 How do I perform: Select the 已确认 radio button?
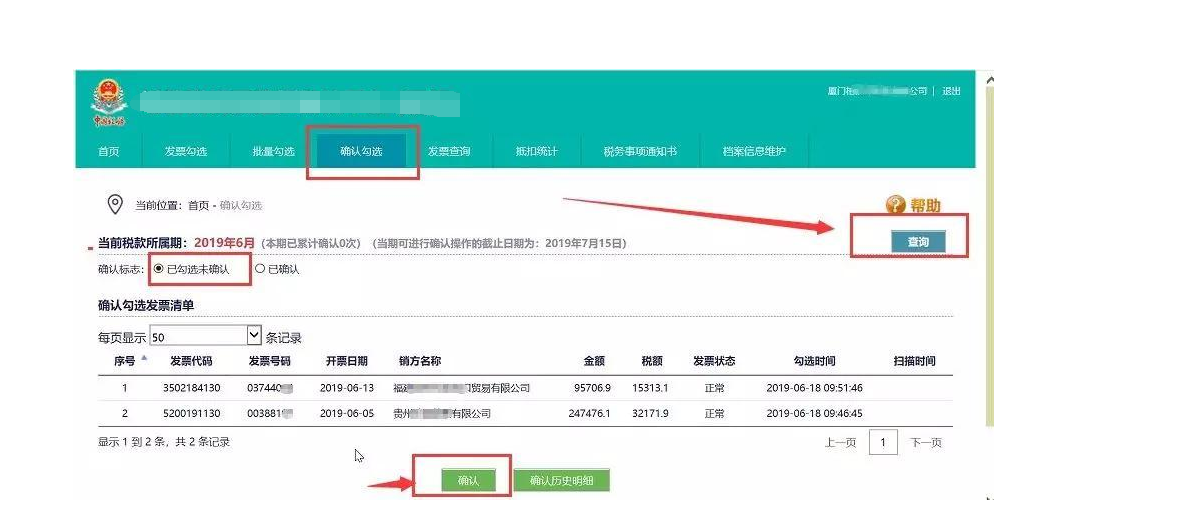[x=261, y=268]
